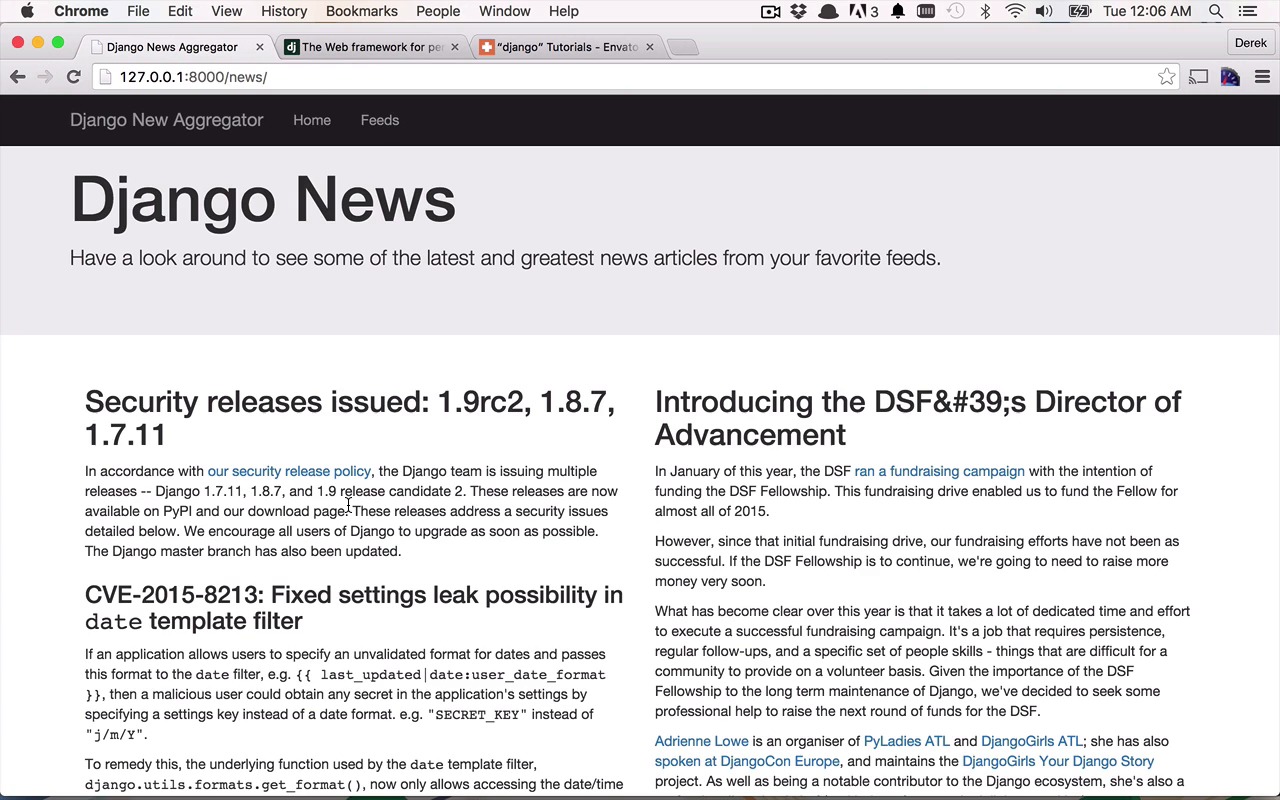Open Time Machine menu bar icon
The width and height of the screenshot is (1280, 800).
(956, 11)
